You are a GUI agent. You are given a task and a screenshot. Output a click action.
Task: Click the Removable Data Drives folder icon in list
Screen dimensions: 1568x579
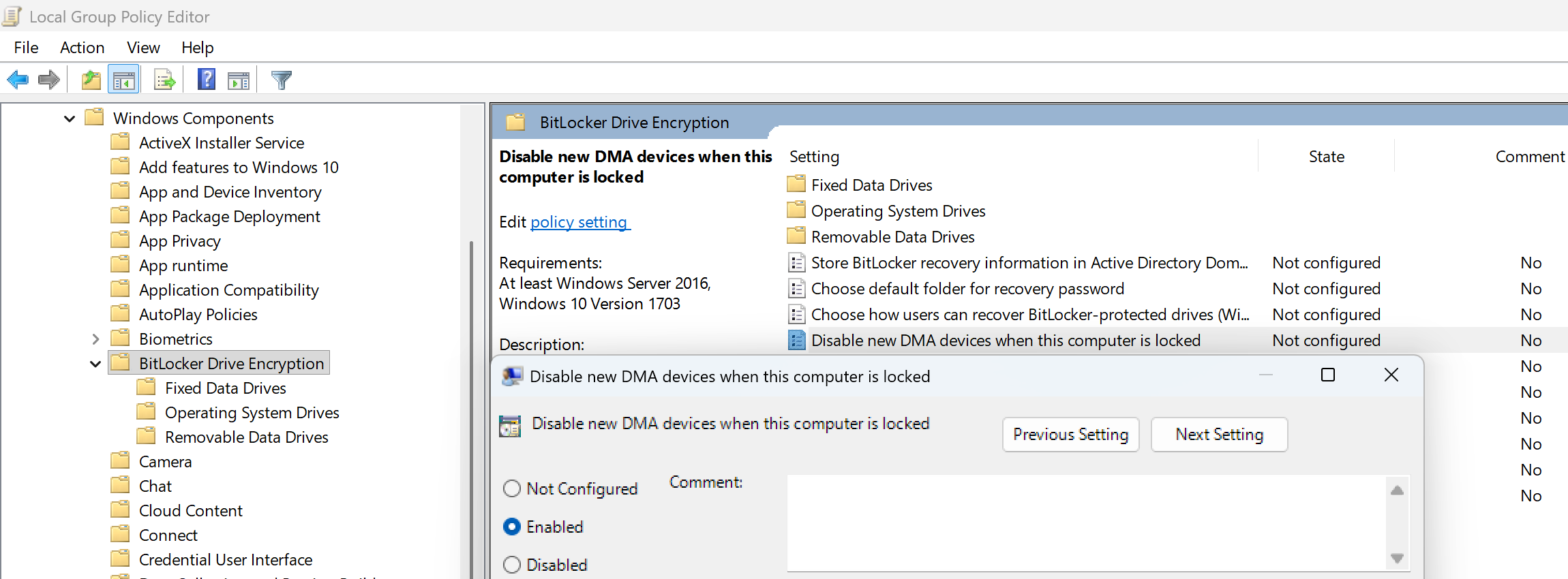tap(796, 236)
